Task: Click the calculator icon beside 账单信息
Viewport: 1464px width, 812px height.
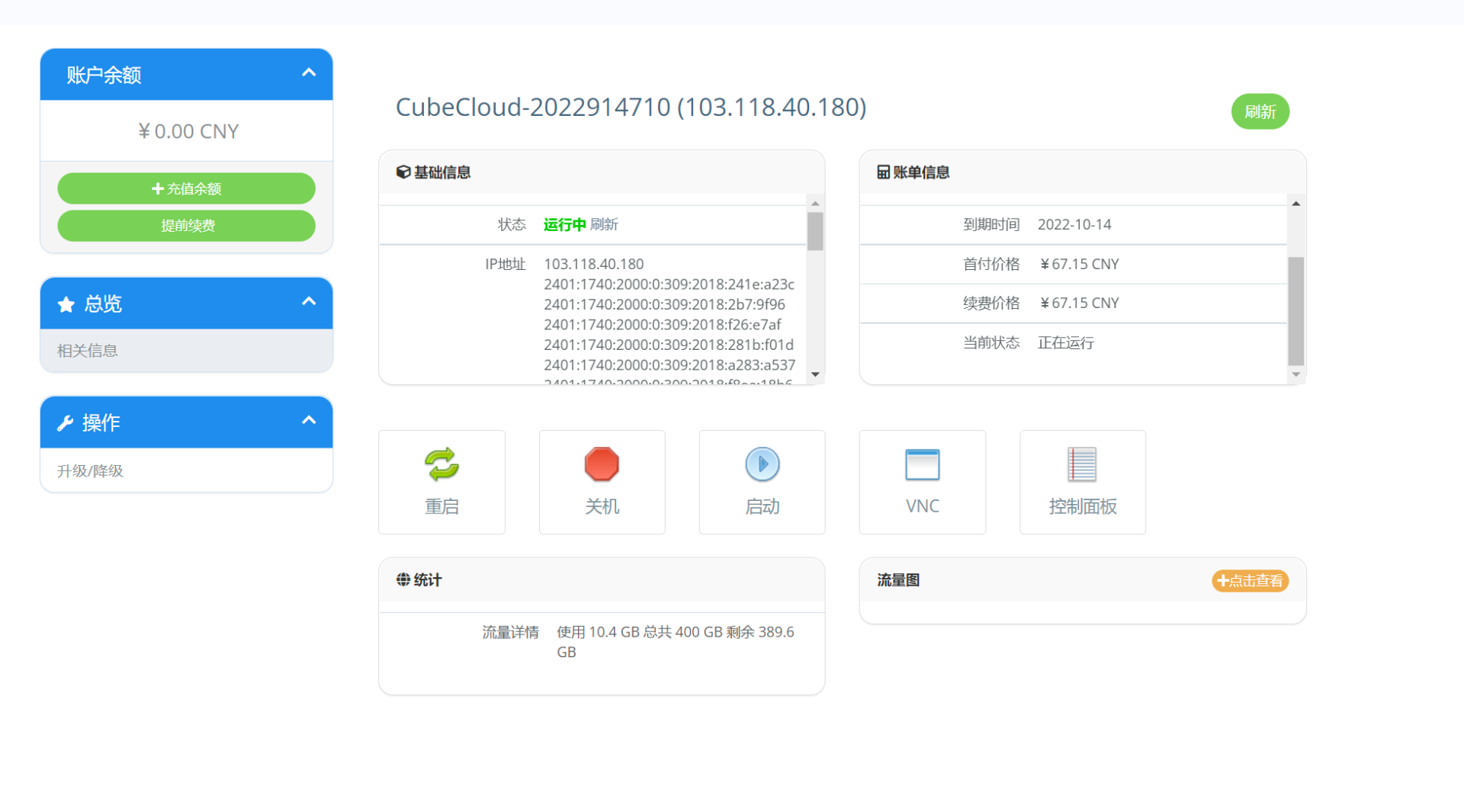Action: point(884,172)
